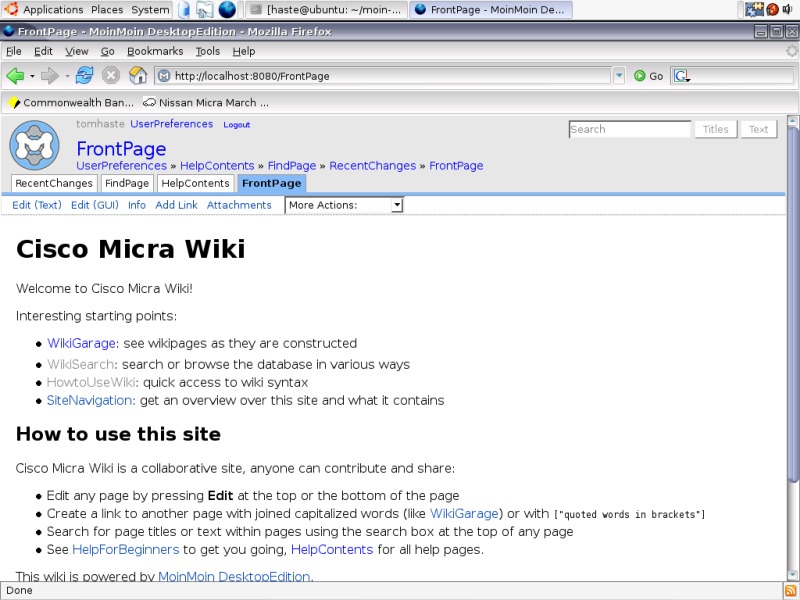800x600 pixels.
Task: Click the Google search box in the toolbar
Action: [742, 76]
